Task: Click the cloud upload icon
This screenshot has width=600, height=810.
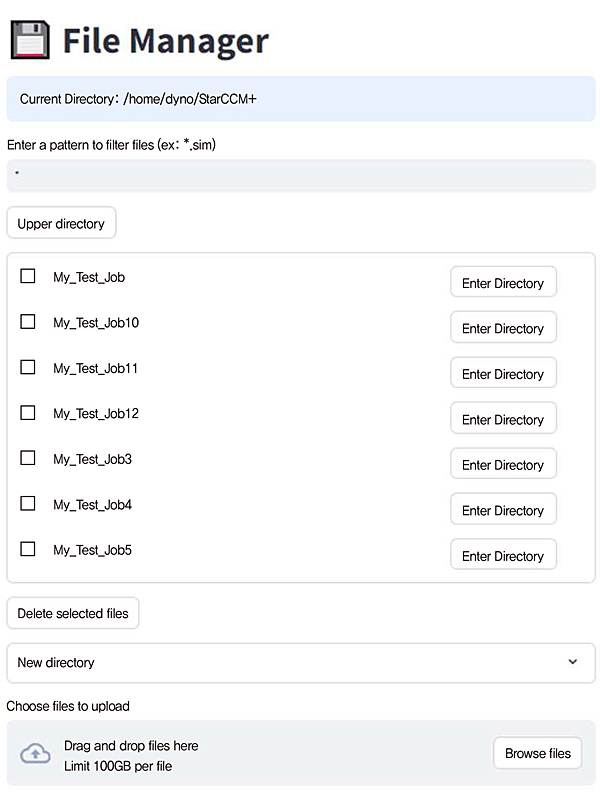Action: tap(35, 754)
